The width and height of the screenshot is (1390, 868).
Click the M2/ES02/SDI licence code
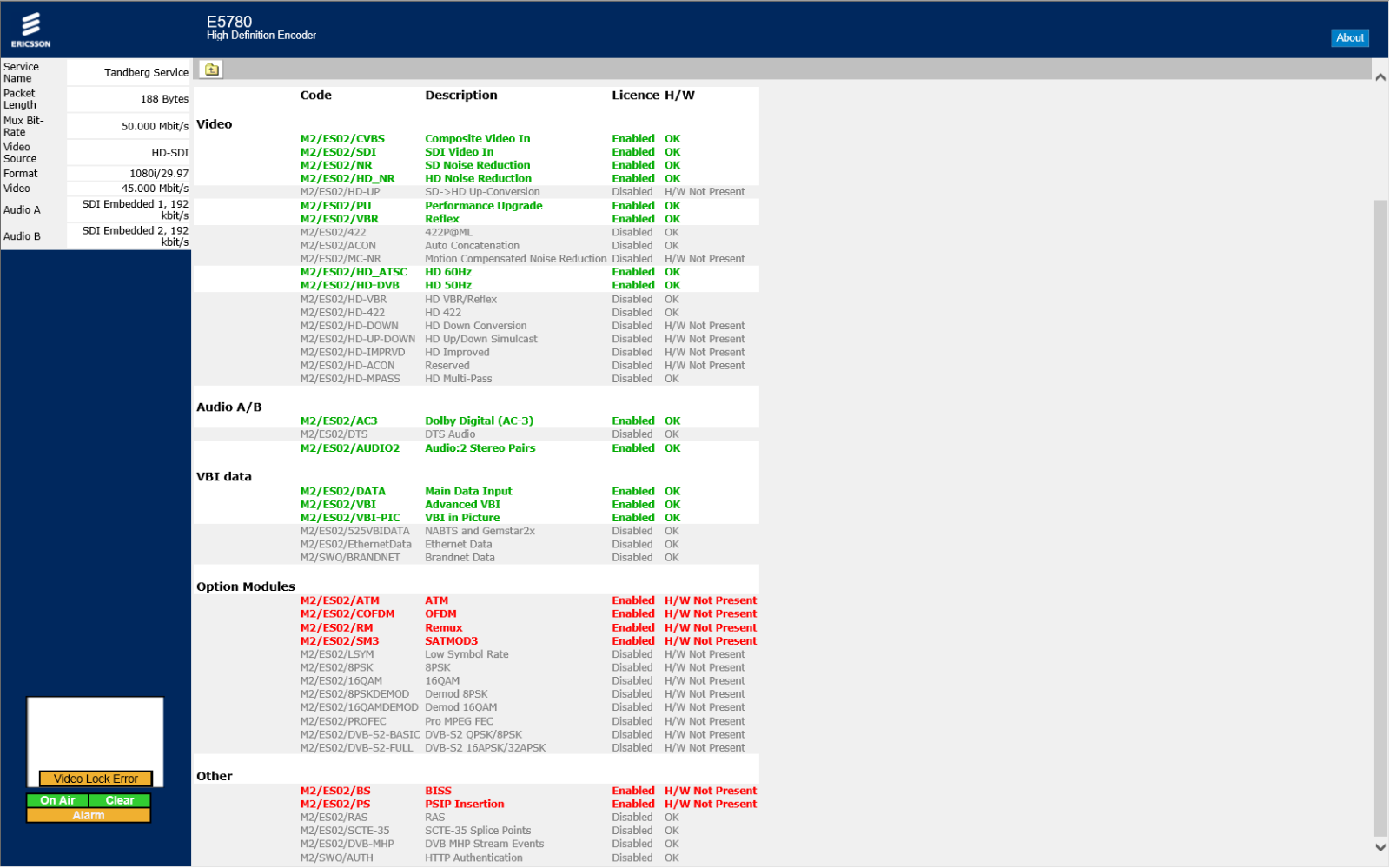click(338, 152)
